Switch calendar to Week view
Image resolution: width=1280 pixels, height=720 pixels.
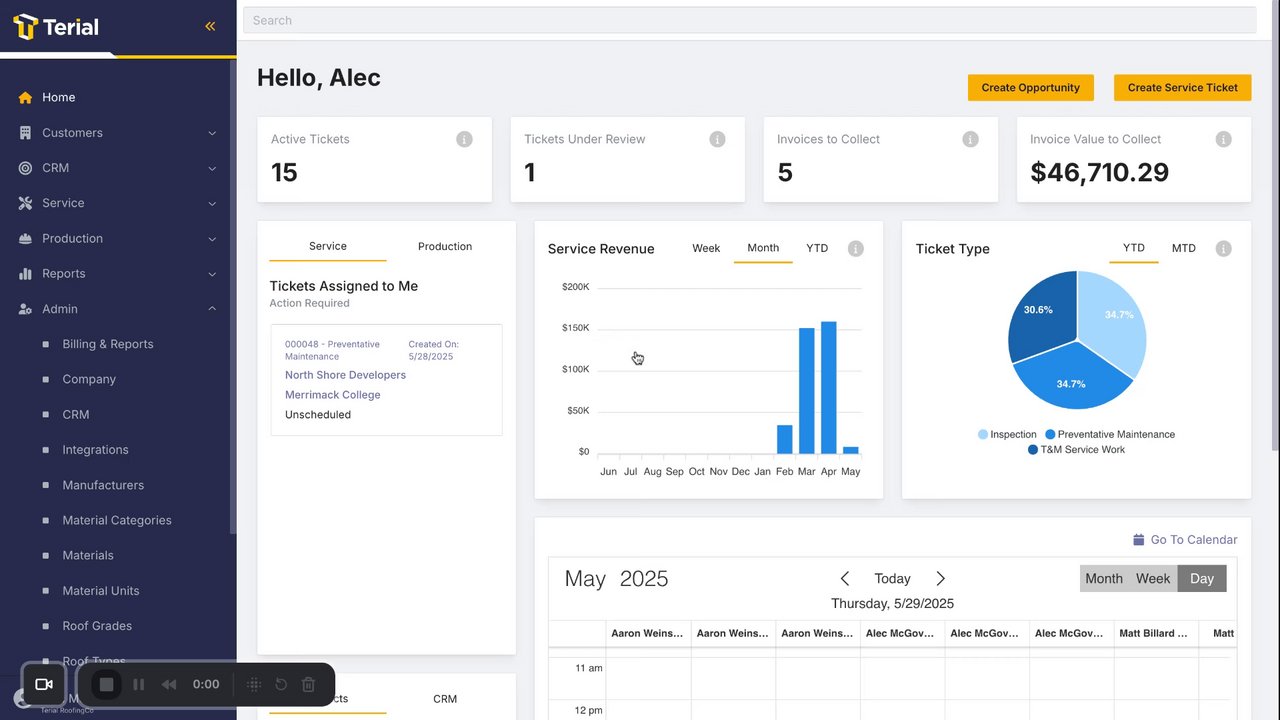(1152, 578)
